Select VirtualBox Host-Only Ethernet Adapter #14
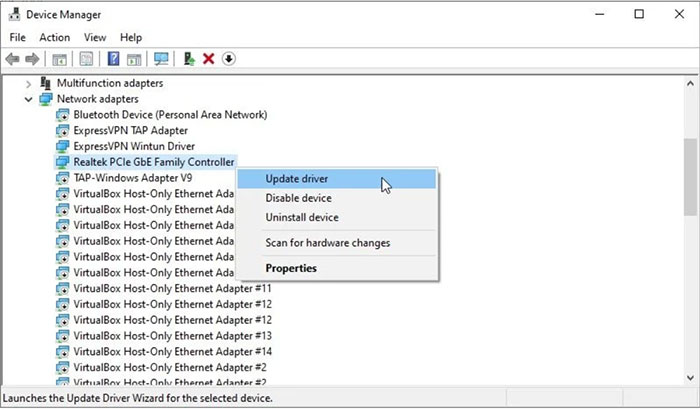Image resolution: width=700 pixels, height=410 pixels. tap(172, 351)
